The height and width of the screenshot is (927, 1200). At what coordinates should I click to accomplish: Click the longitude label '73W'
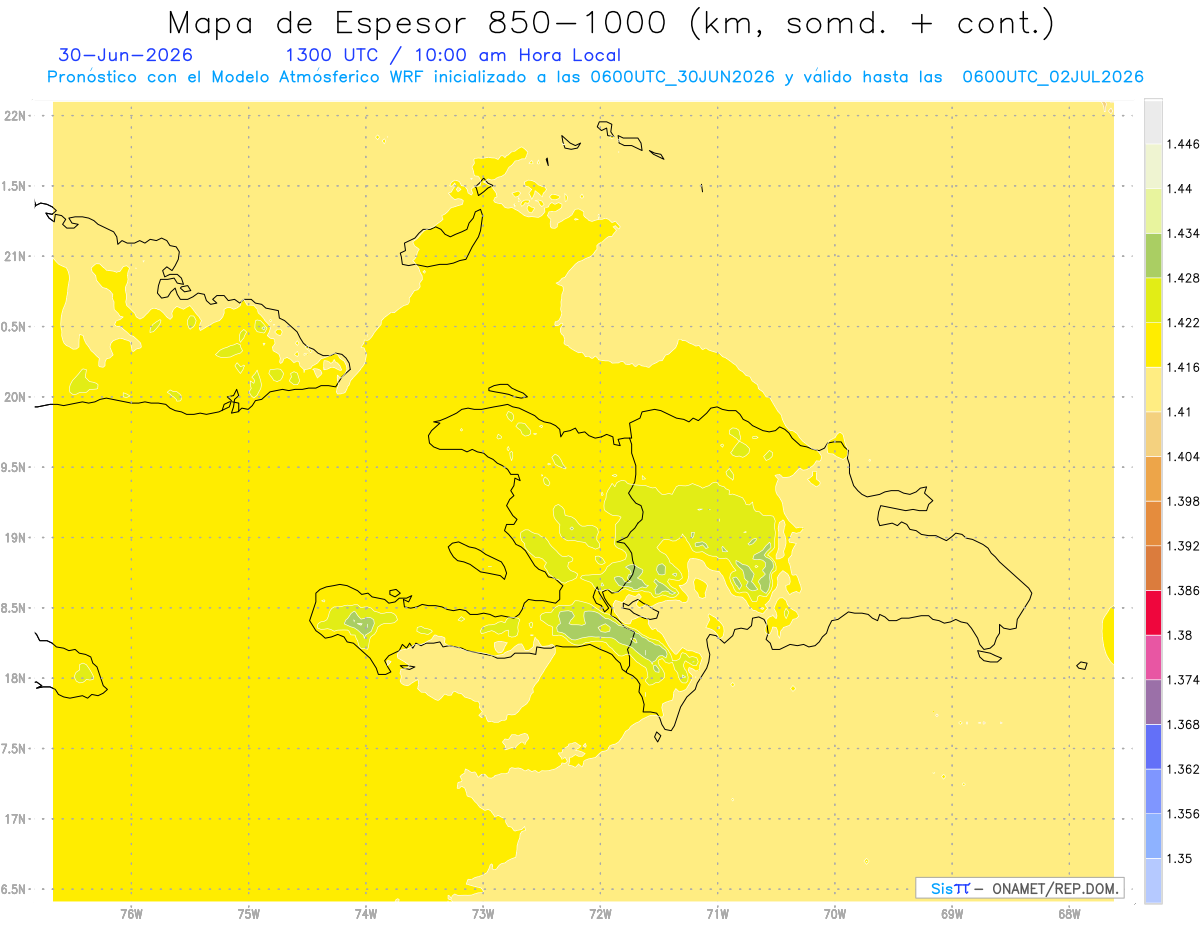[483, 913]
